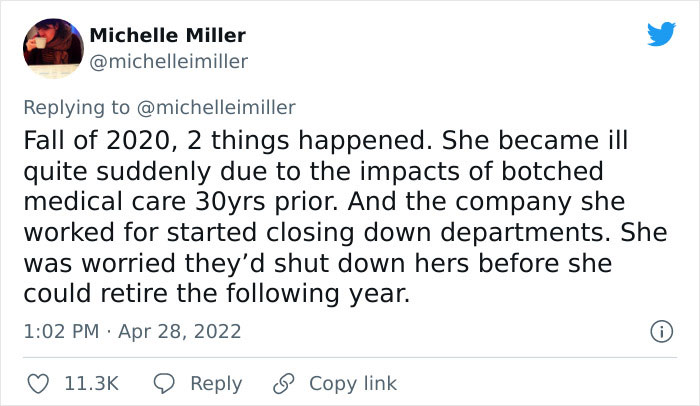The width and height of the screenshot is (700, 406).
Task: Click the Copy link text
Action: (353, 383)
